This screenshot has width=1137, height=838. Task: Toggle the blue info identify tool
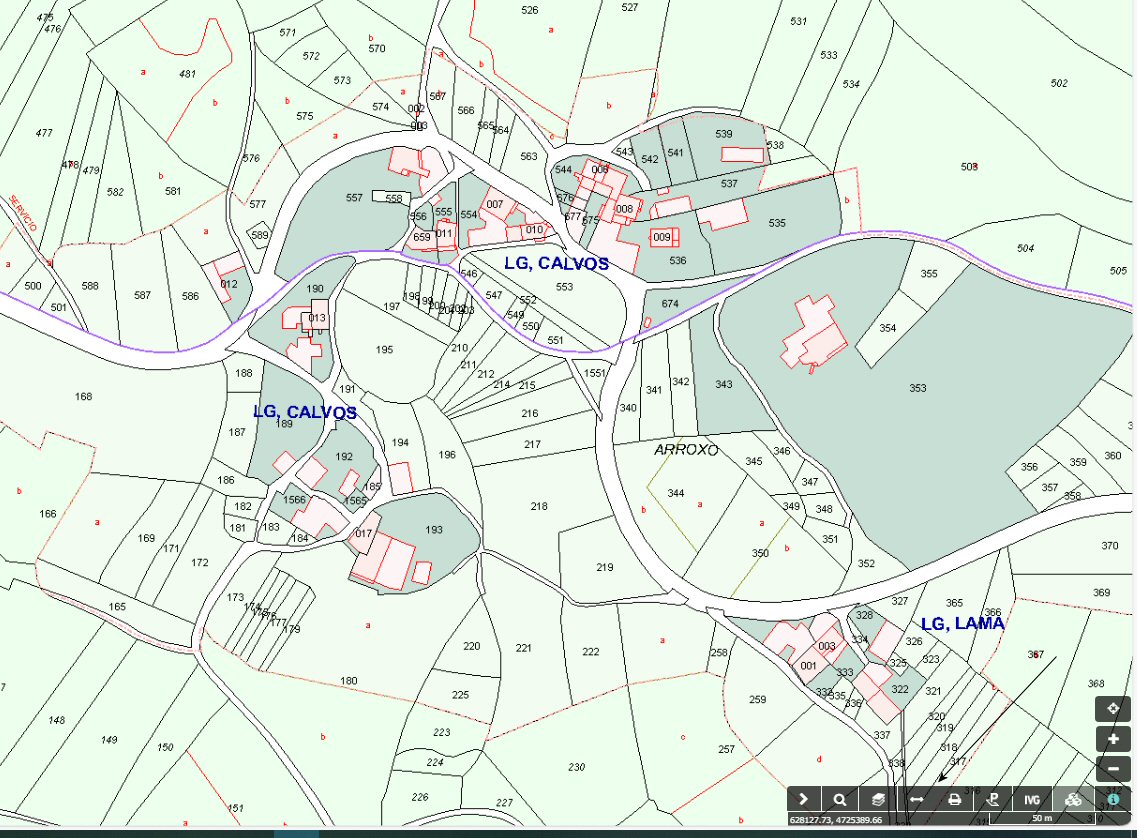tap(1113, 799)
